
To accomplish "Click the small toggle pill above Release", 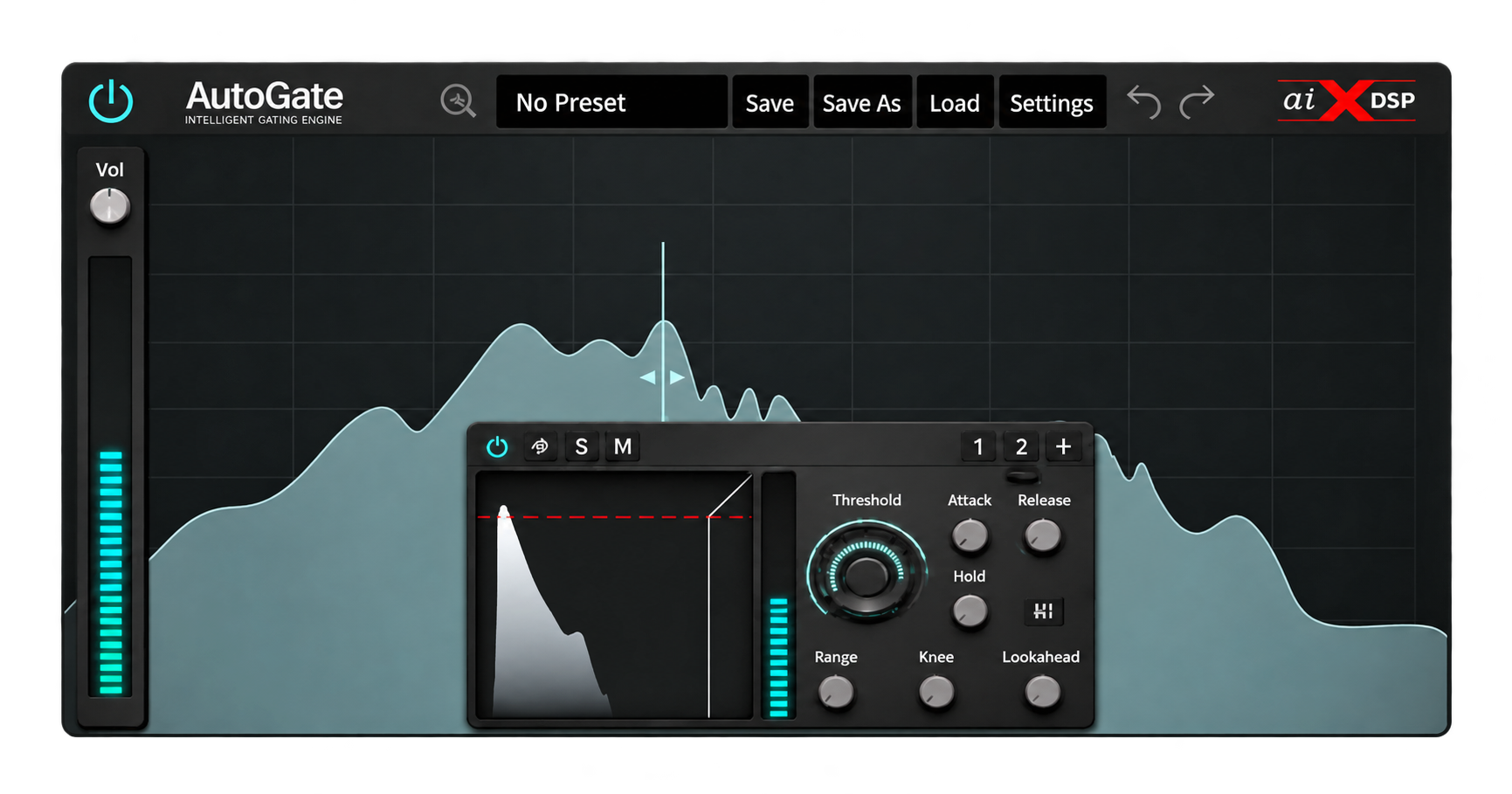I will [1023, 476].
